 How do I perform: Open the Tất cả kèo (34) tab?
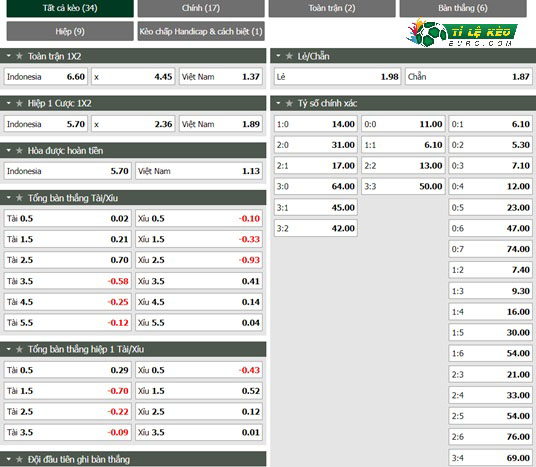coord(70,8)
